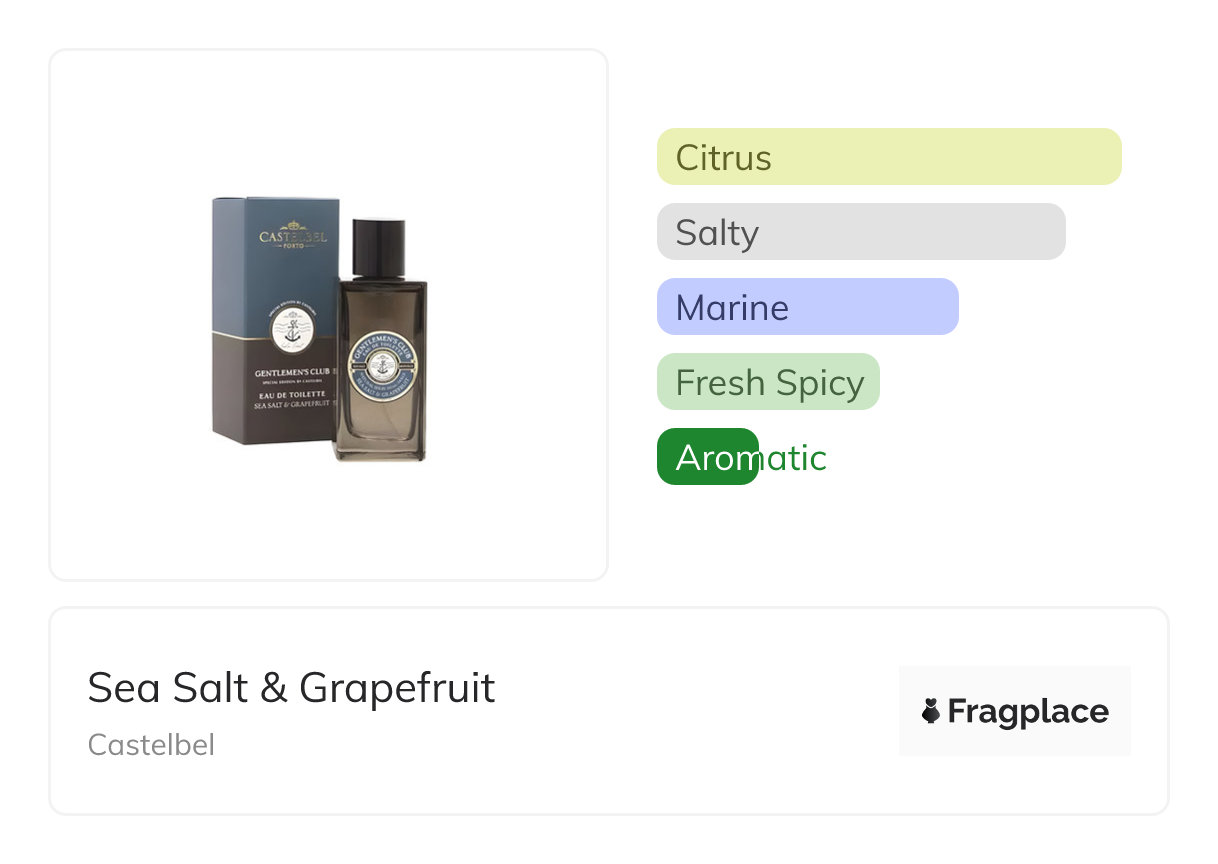Image resolution: width=1218 pixels, height=864 pixels.
Task: Click the Marine accord bar
Action: pos(807,307)
